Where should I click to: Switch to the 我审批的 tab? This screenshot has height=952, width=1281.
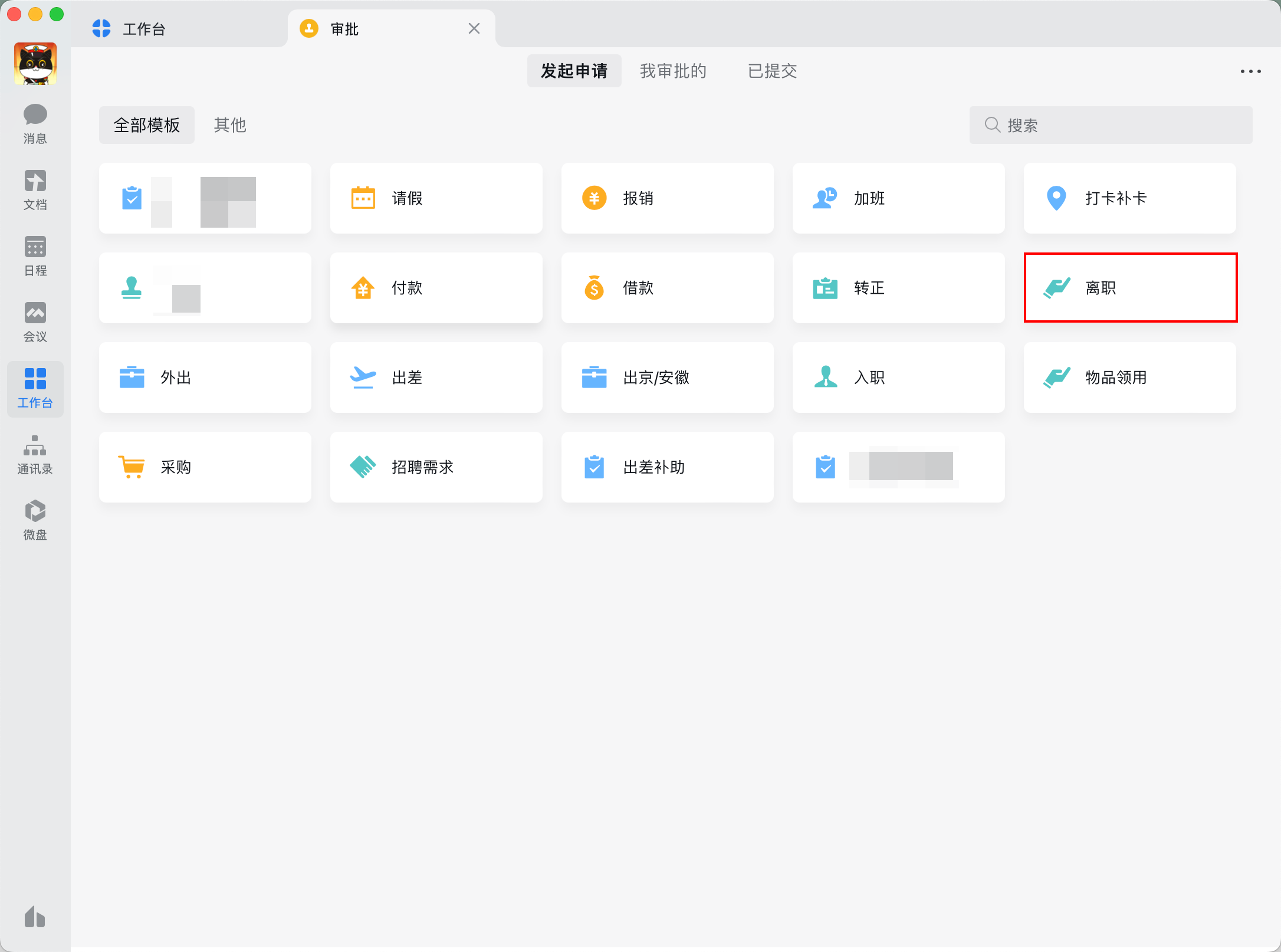[x=673, y=71]
